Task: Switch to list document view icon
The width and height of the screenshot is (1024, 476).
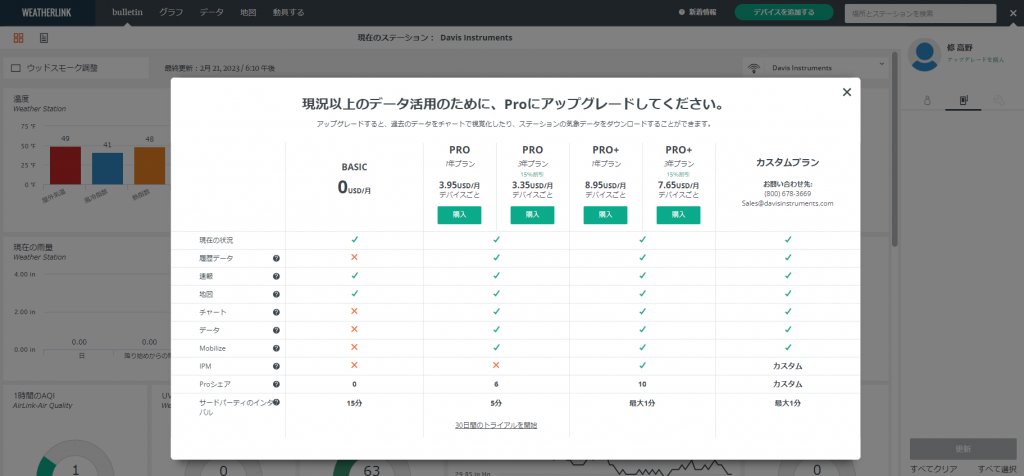Action: pyautogui.click(x=44, y=38)
